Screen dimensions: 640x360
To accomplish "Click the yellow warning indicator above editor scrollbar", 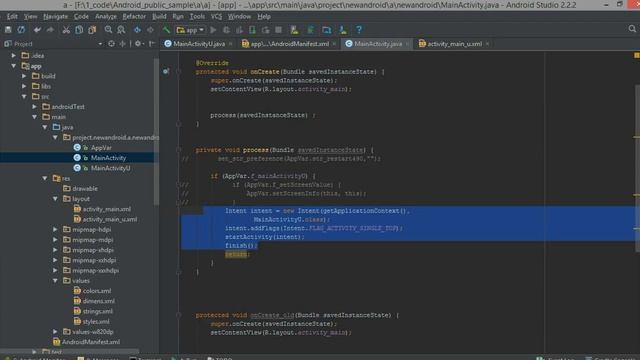I will tap(636, 55).
